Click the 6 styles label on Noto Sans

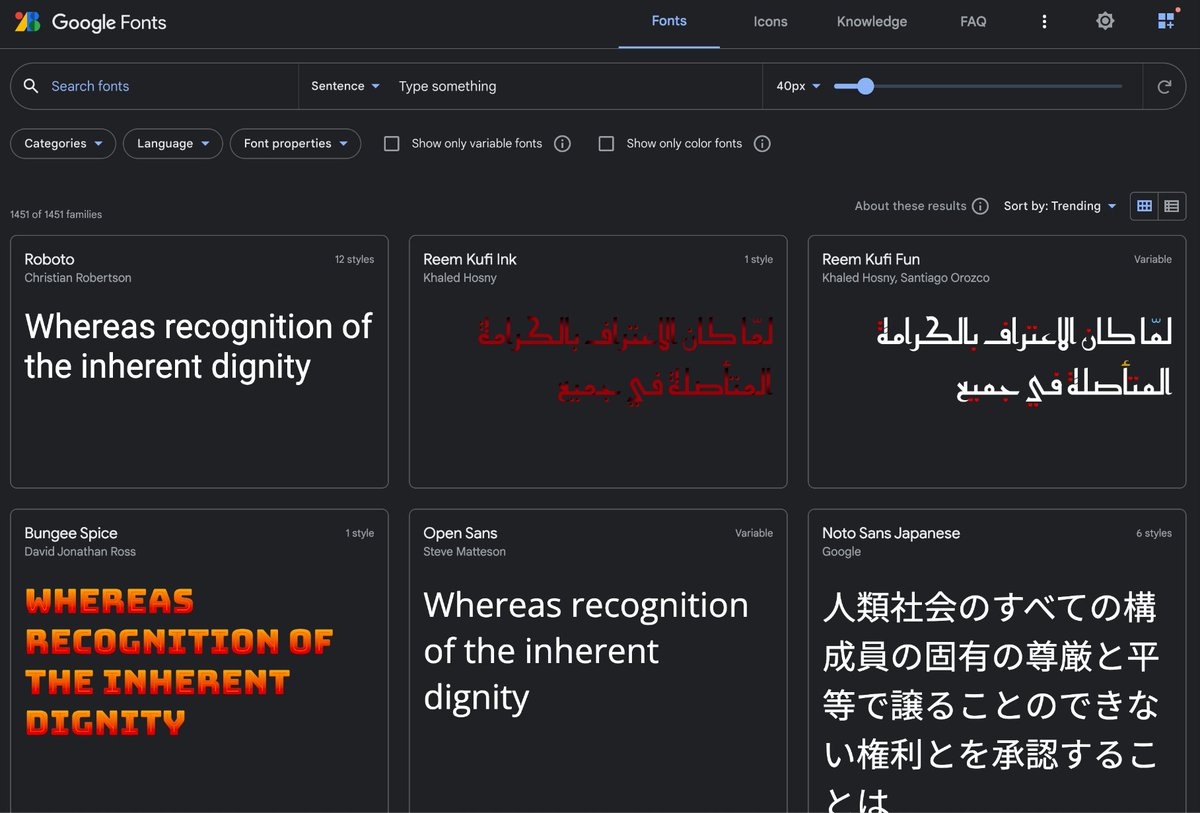click(x=1154, y=533)
